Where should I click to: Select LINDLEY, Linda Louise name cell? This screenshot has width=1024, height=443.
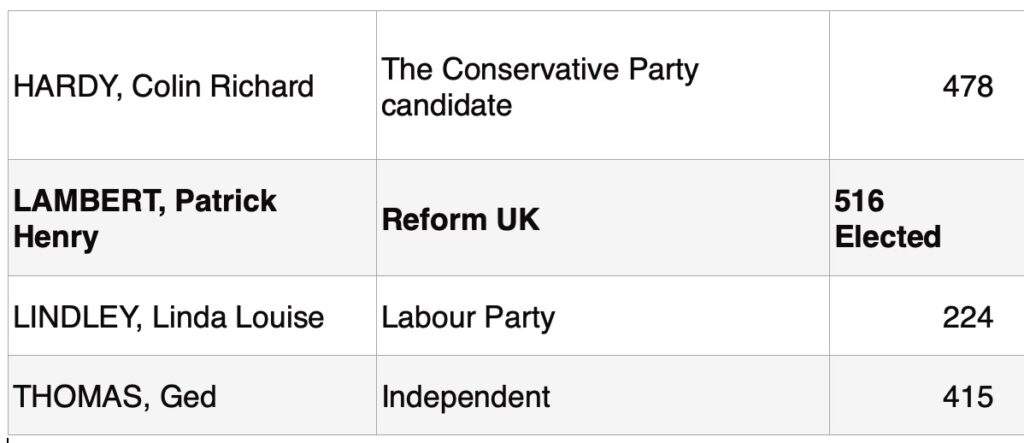point(192,316)
